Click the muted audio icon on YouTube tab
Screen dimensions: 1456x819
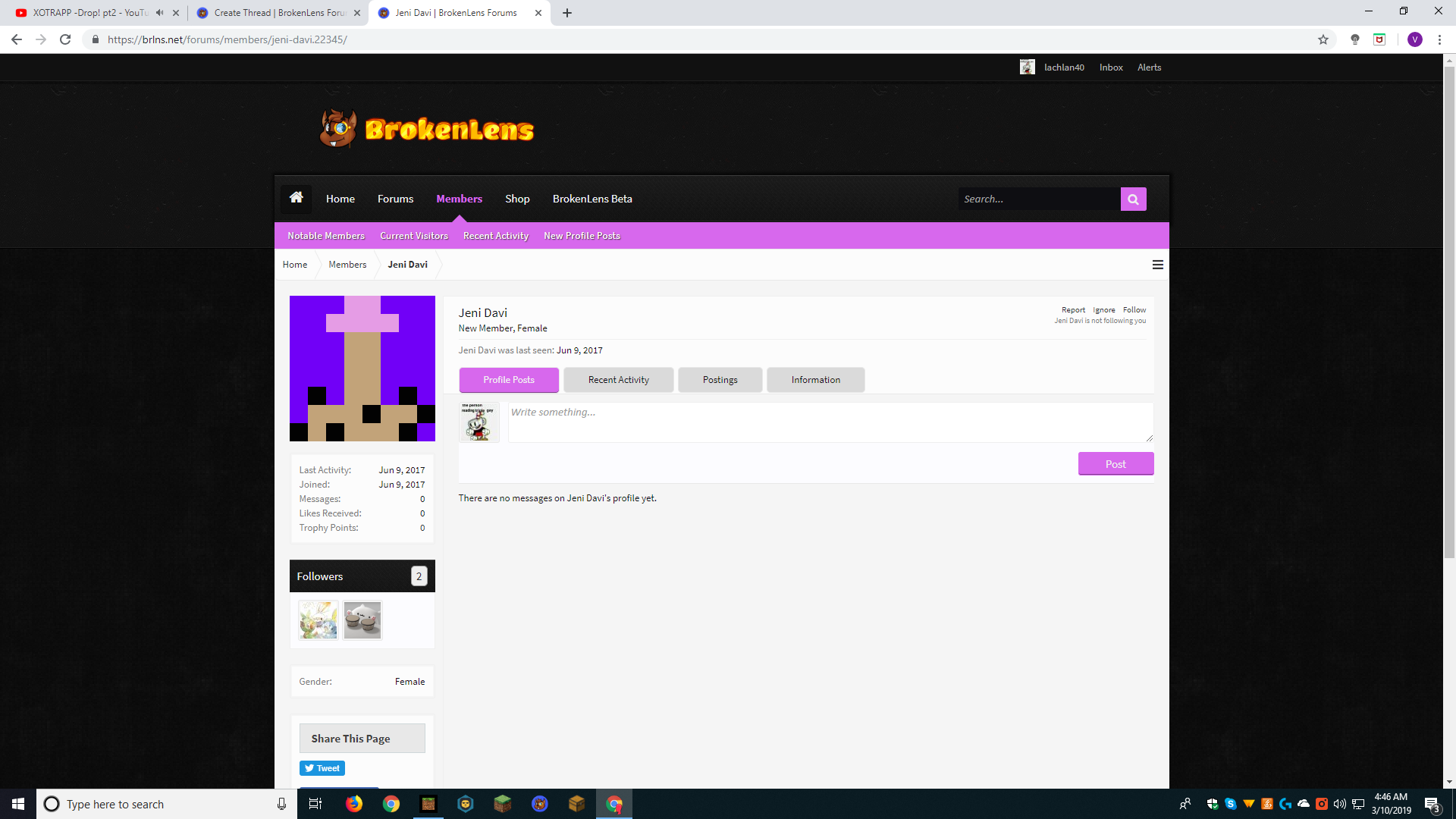(159, 13)
